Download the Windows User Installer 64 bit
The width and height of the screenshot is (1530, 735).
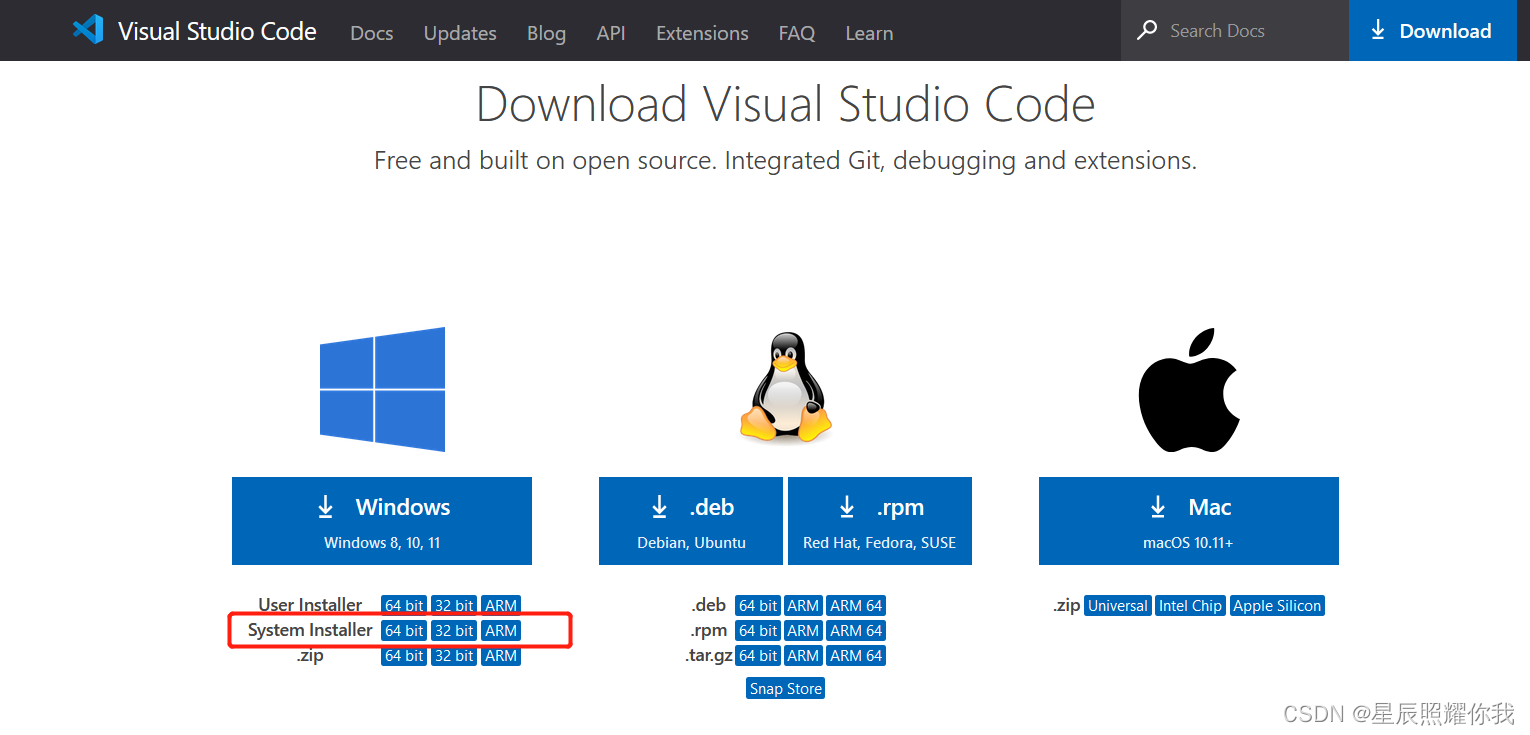point(404,605)
